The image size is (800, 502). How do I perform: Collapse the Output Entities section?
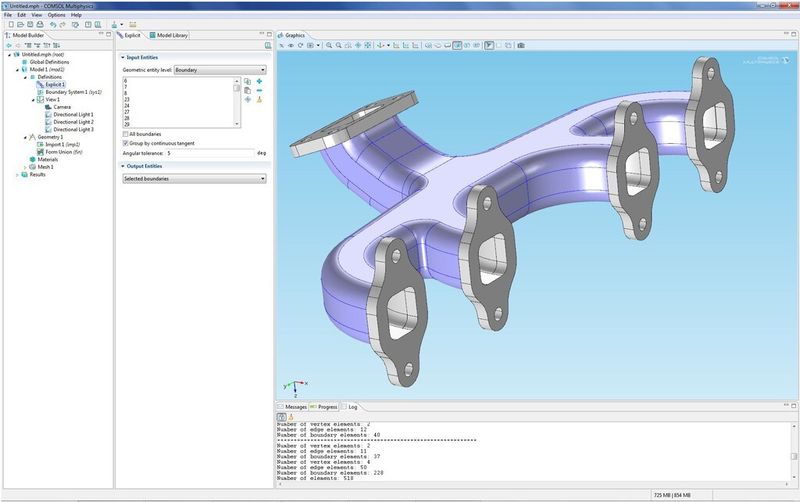click(x=122, y=166)
